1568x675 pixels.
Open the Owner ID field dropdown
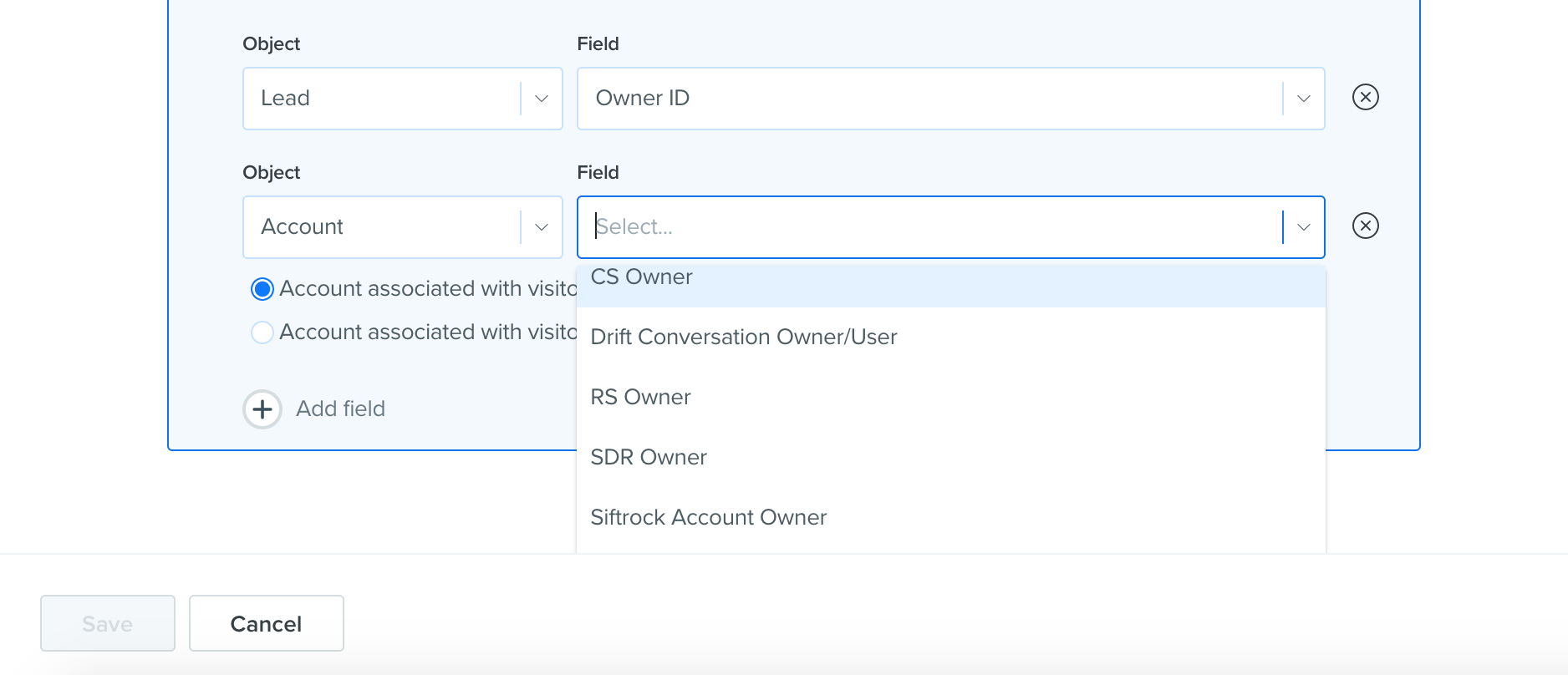point(950,99)
